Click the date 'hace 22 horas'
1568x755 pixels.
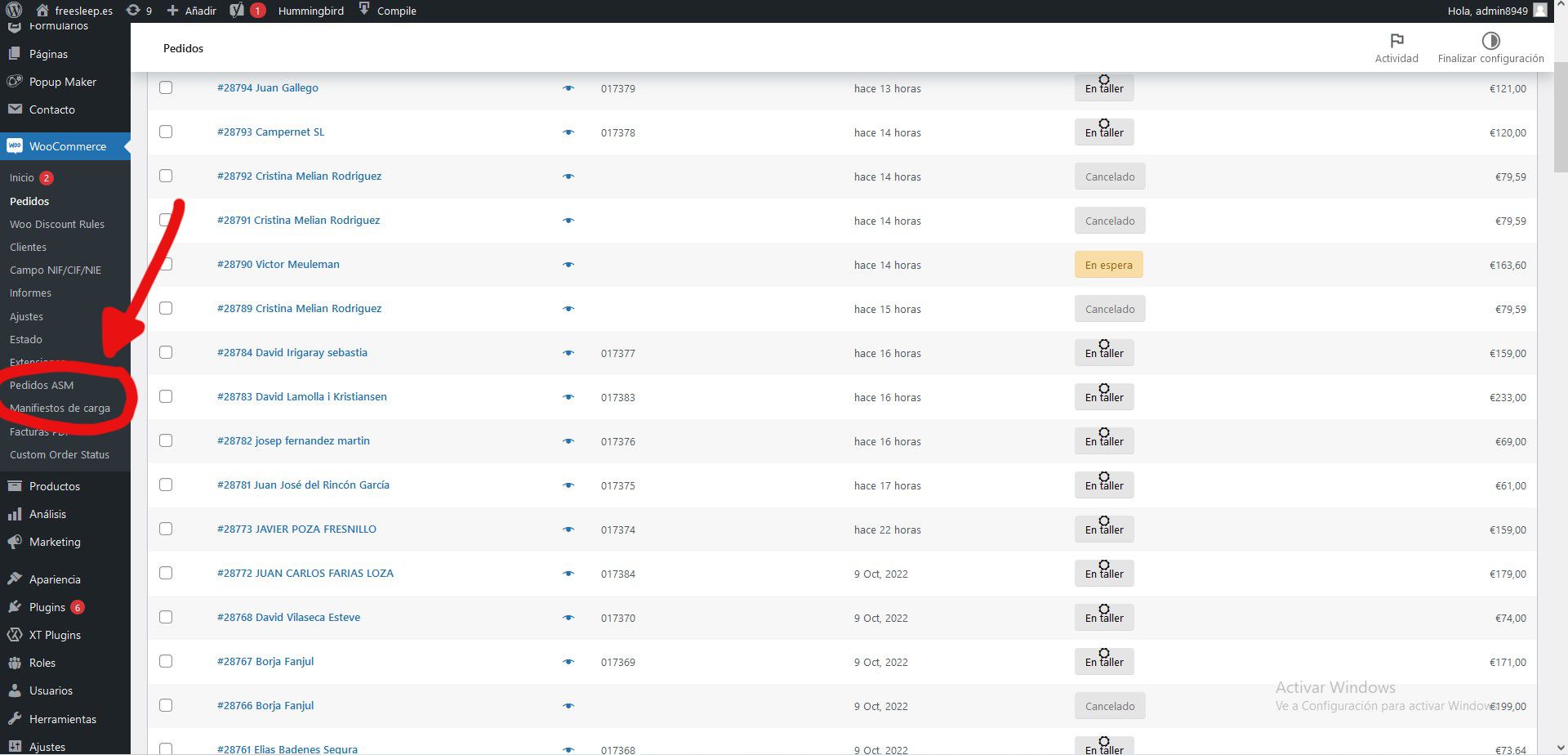point(888,529)
